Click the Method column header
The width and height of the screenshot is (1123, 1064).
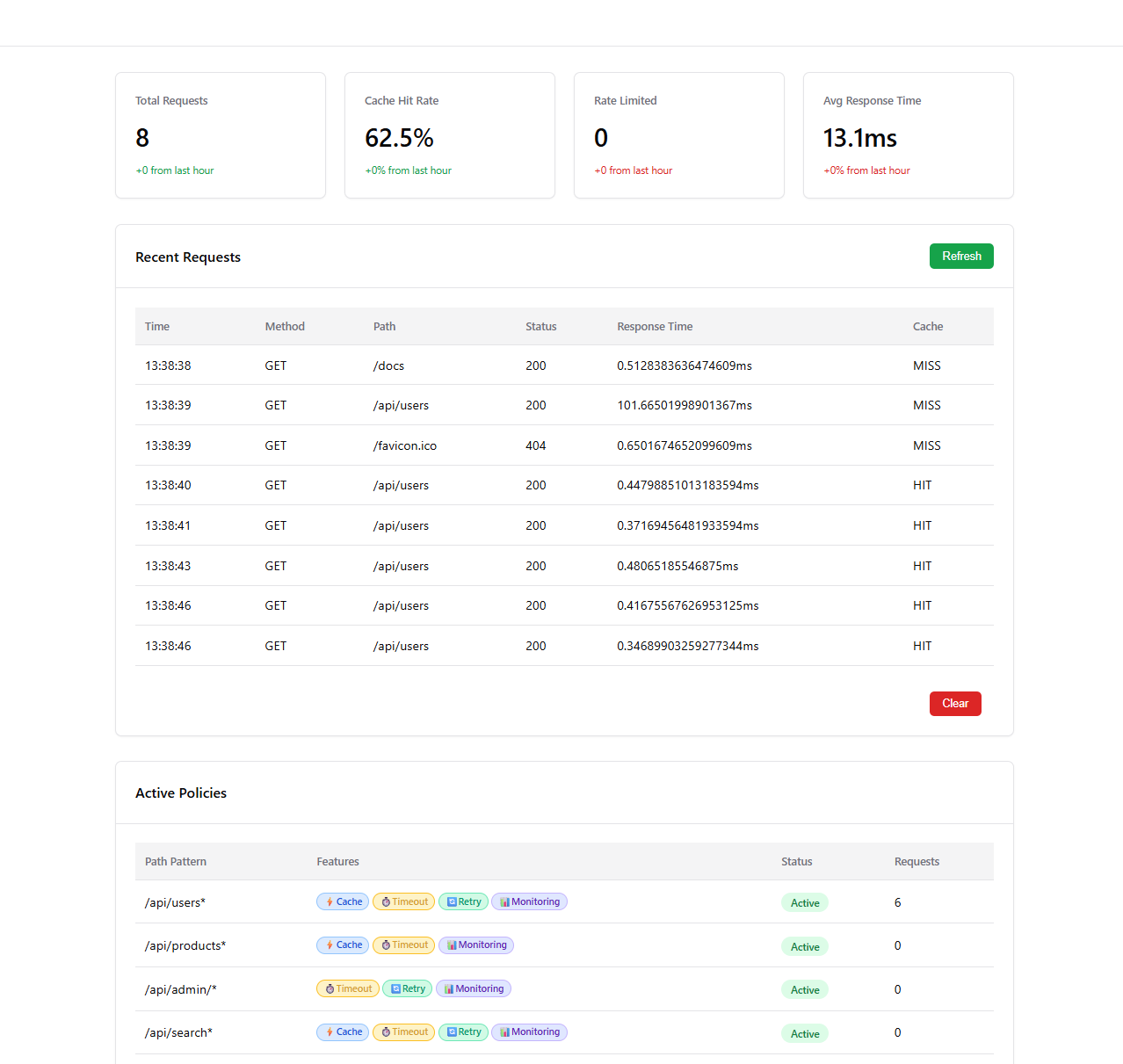(x=285, y=326)
